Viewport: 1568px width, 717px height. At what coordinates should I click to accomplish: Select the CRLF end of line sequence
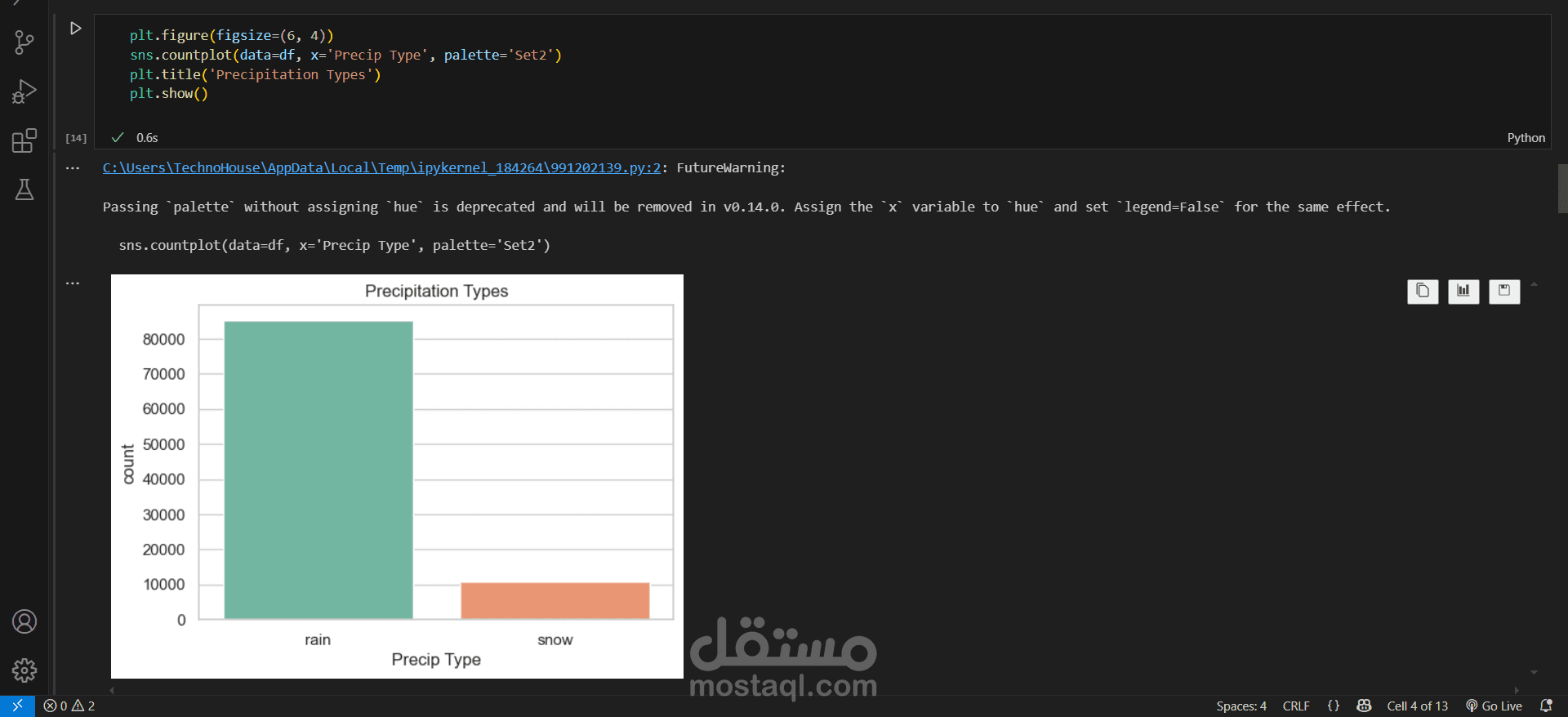(x=1296, y=706)
